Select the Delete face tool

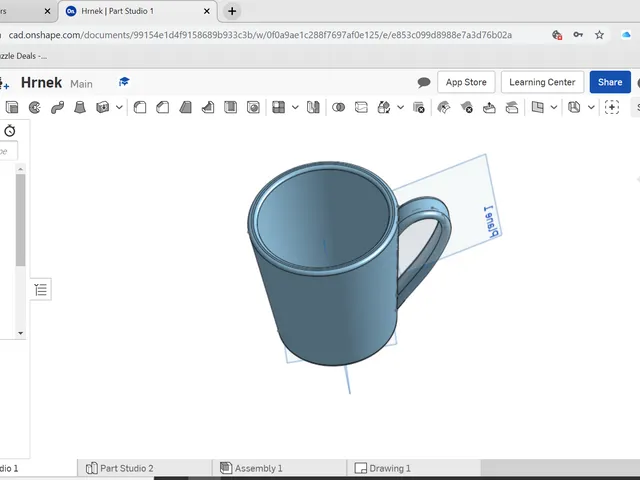tap(467, 107)
